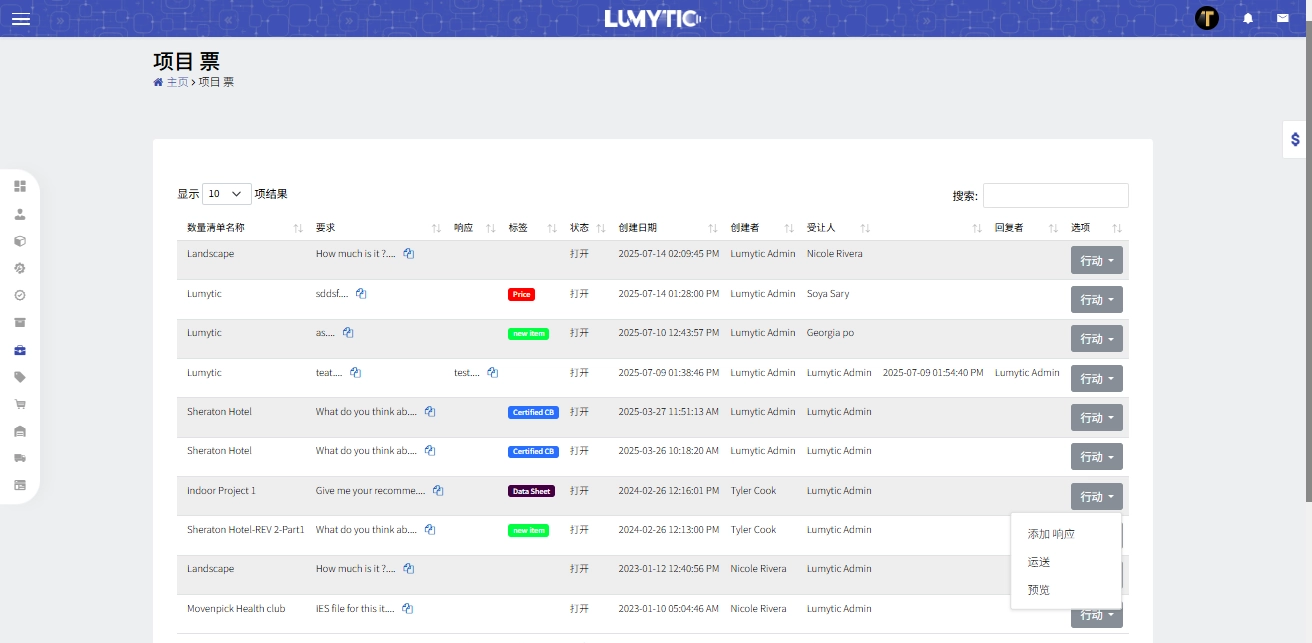This screenshot has height=643, width=1312.
Task: Open 行动 dropdown for Sheraton Hotel 2025-03-27 row
Action: [1096, 418]
